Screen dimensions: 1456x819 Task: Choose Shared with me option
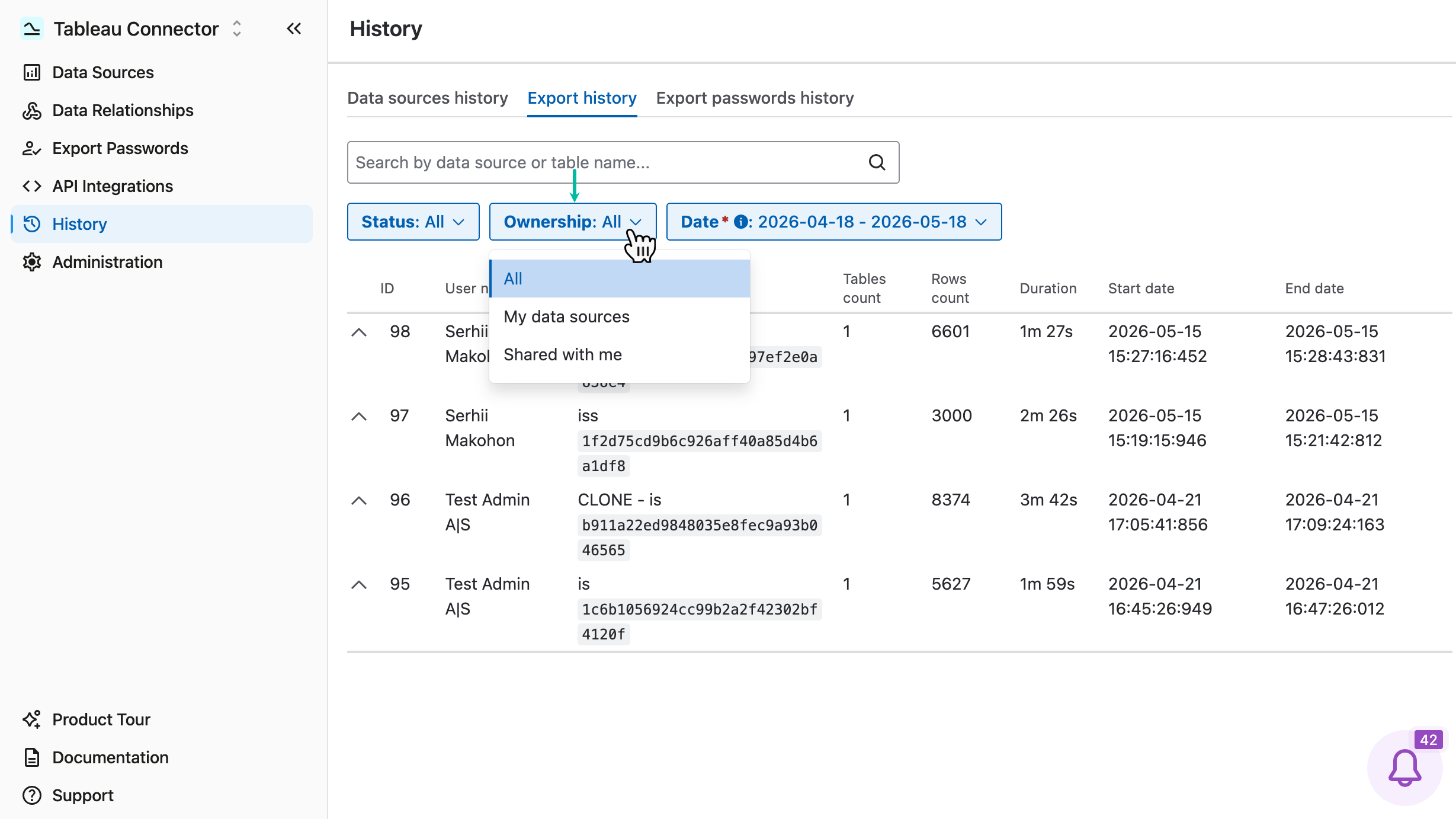(x=620, y=354)
